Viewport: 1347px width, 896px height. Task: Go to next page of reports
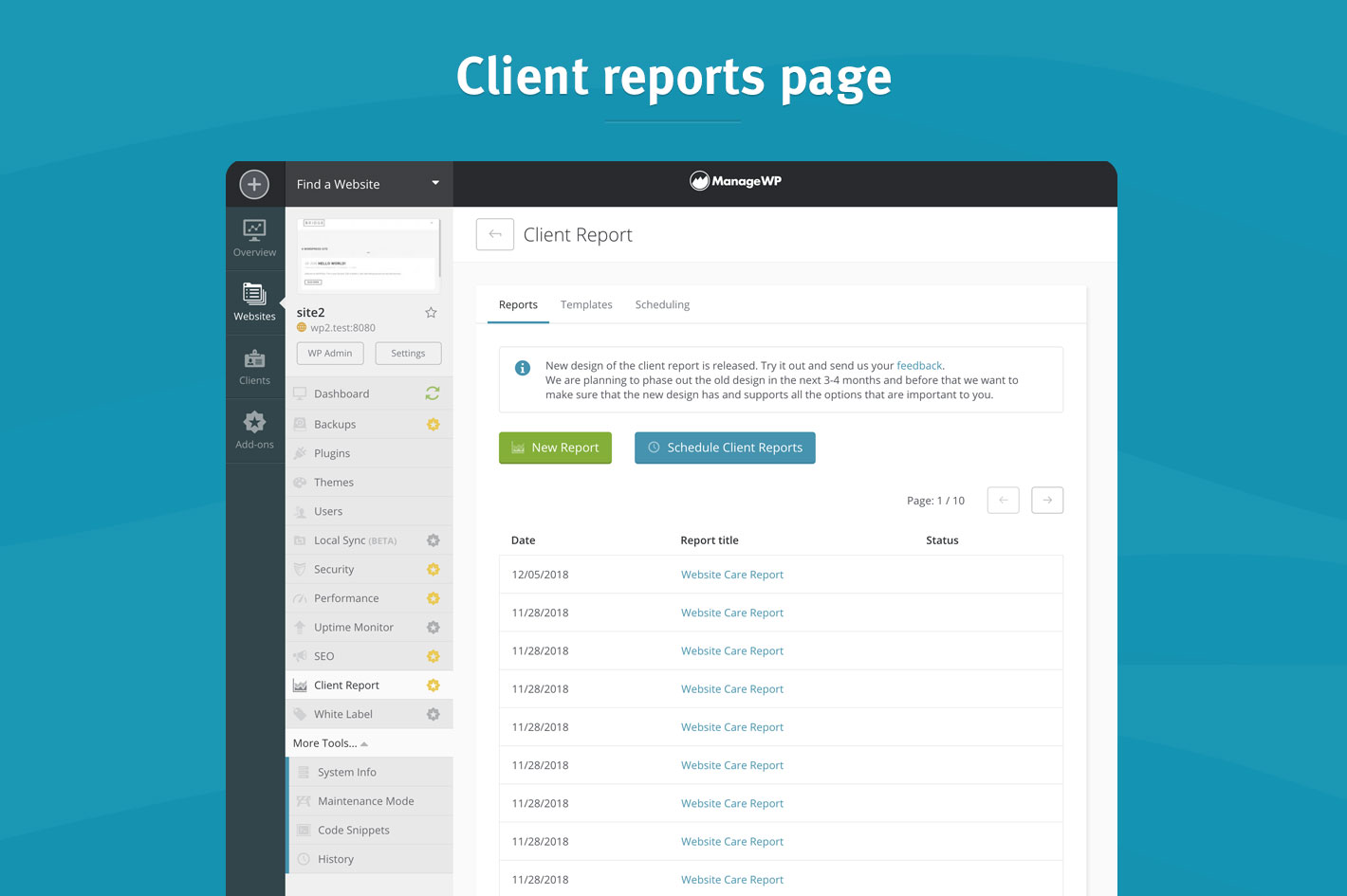1046,500
